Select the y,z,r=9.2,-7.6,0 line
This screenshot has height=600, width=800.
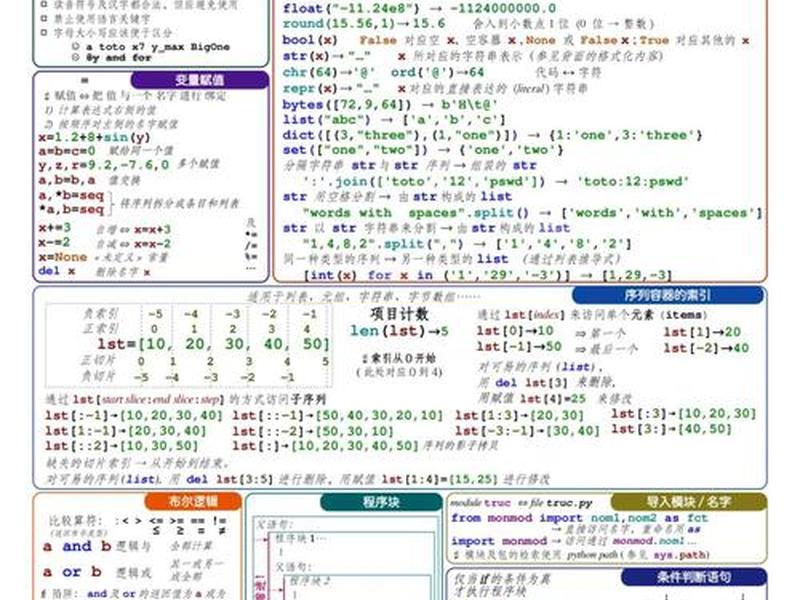click(104, 165)
